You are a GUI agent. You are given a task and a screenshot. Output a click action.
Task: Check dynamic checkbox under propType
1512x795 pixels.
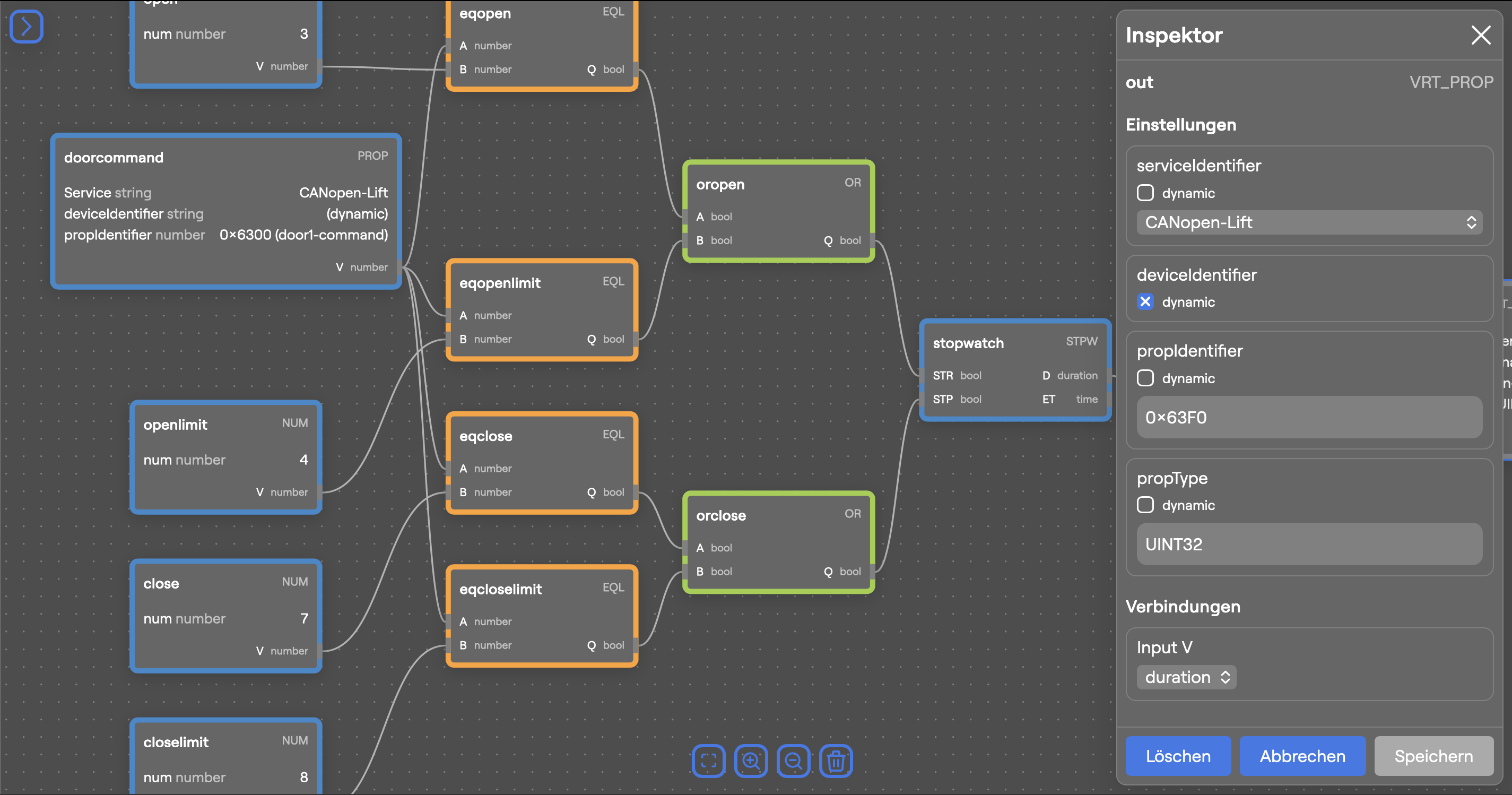[x=1145, y=505]
